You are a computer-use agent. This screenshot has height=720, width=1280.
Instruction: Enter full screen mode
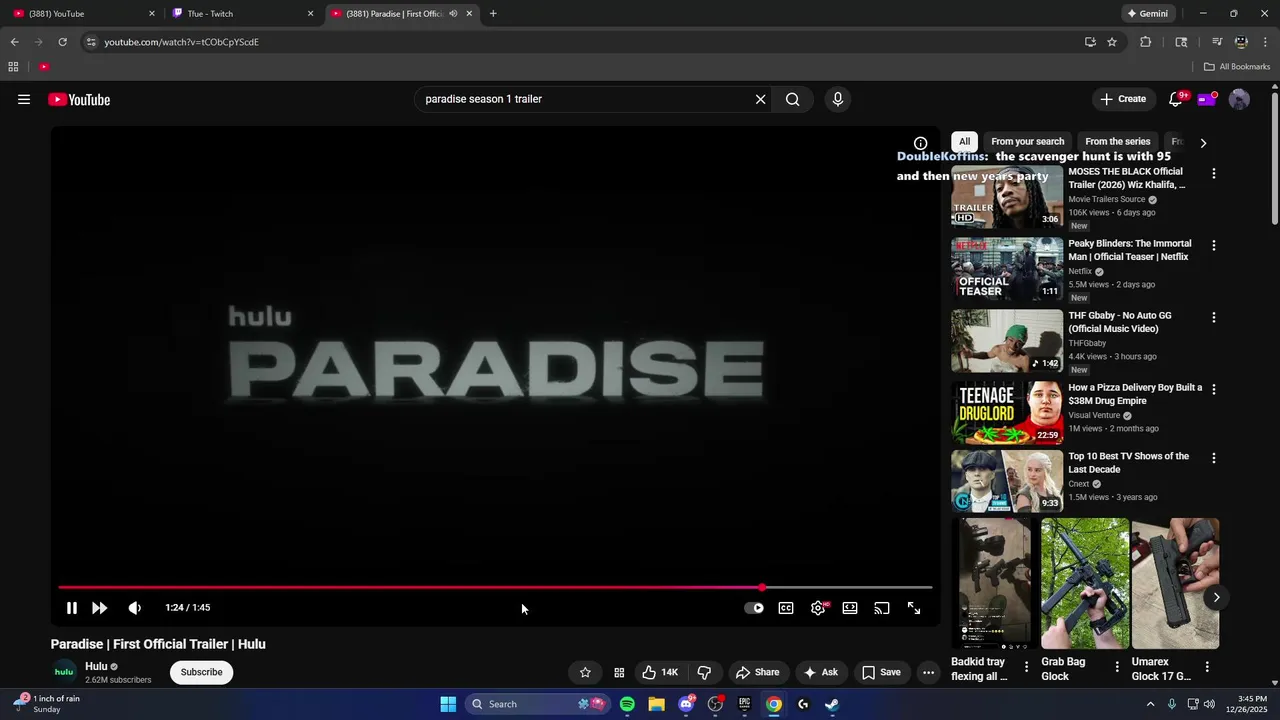tap(914, 608)
